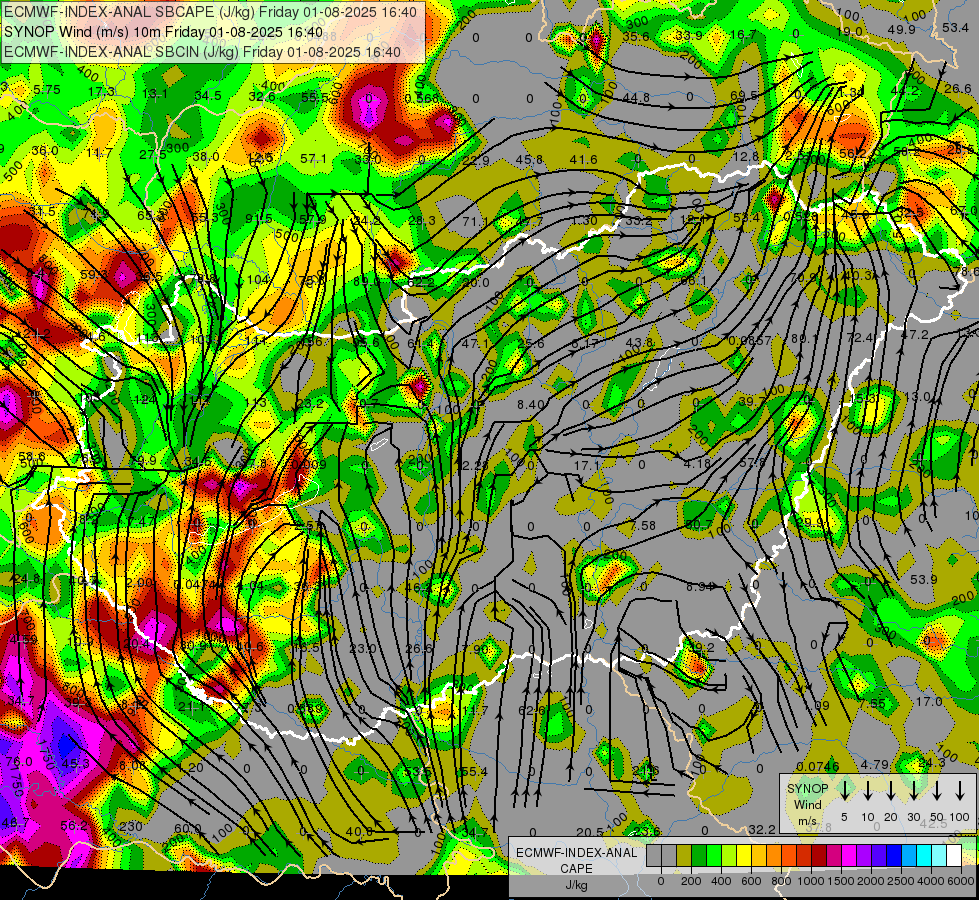Click the 10 m/s wind arrow in legend
This screenshot has height=900, width=979.
(x=867, y=790)
